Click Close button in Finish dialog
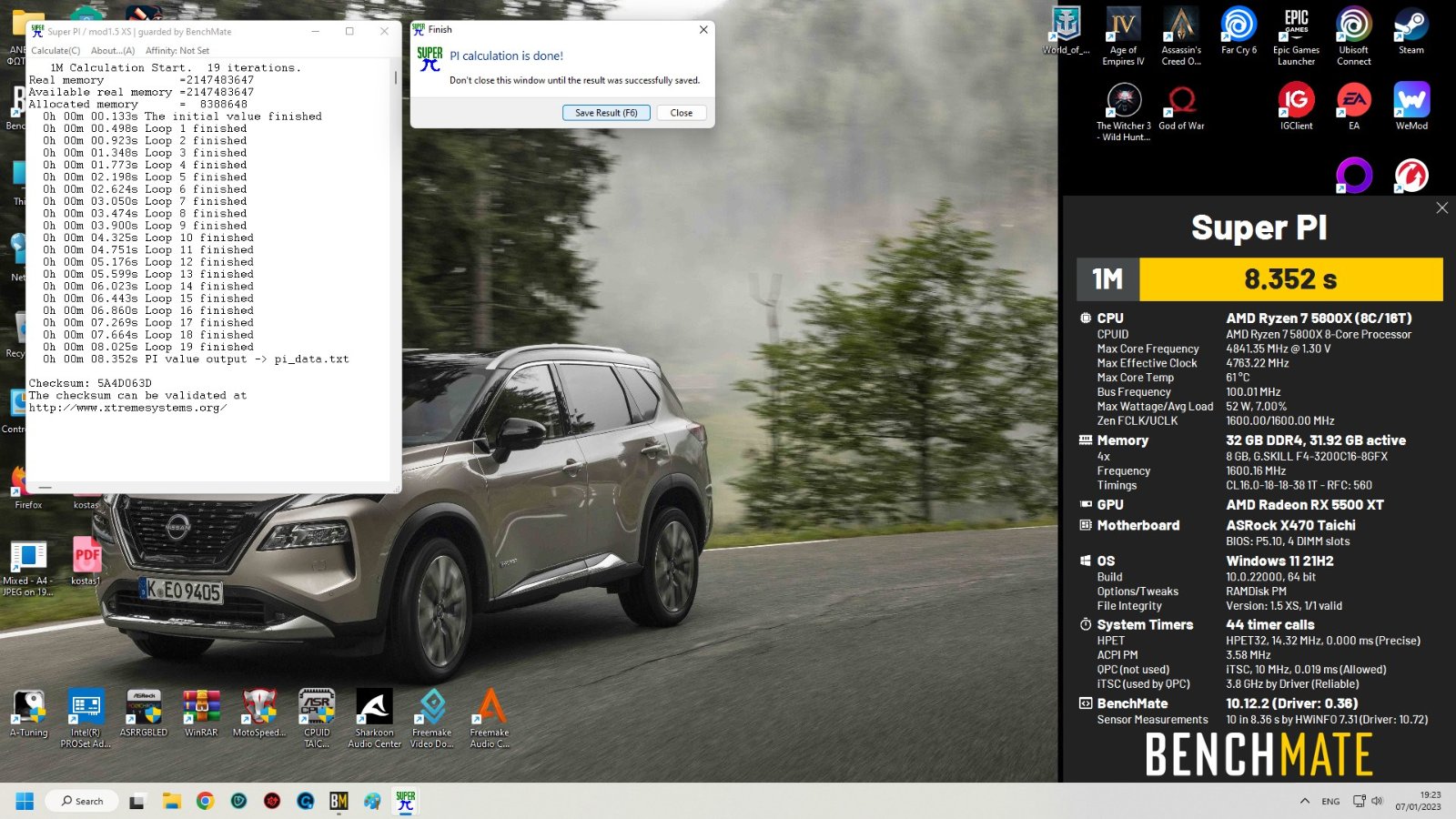This screenshot has width=1456, height=819. (682, 113)
